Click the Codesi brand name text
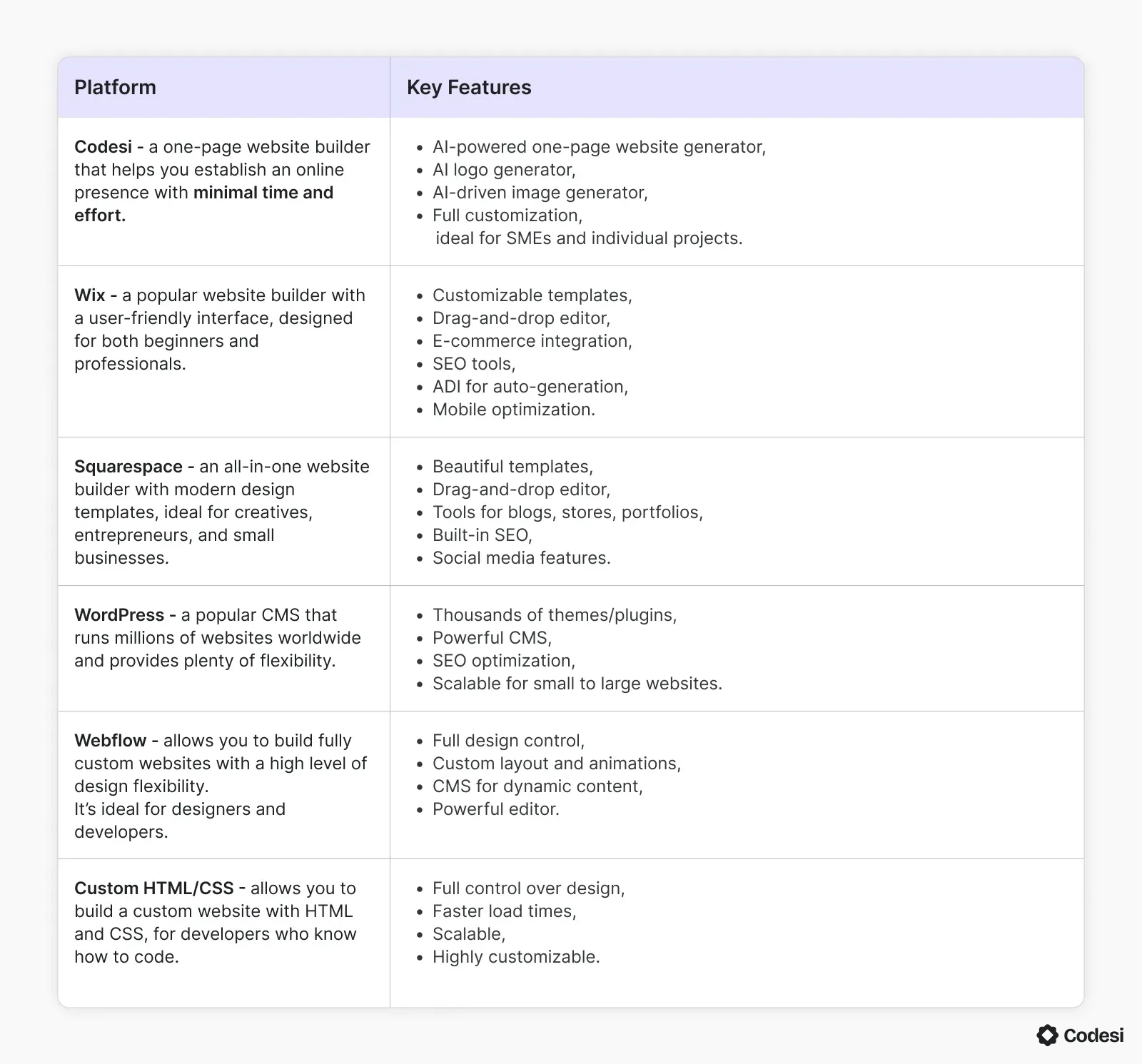Screen dimensions: 1142x1064 click(1093, 1035)
